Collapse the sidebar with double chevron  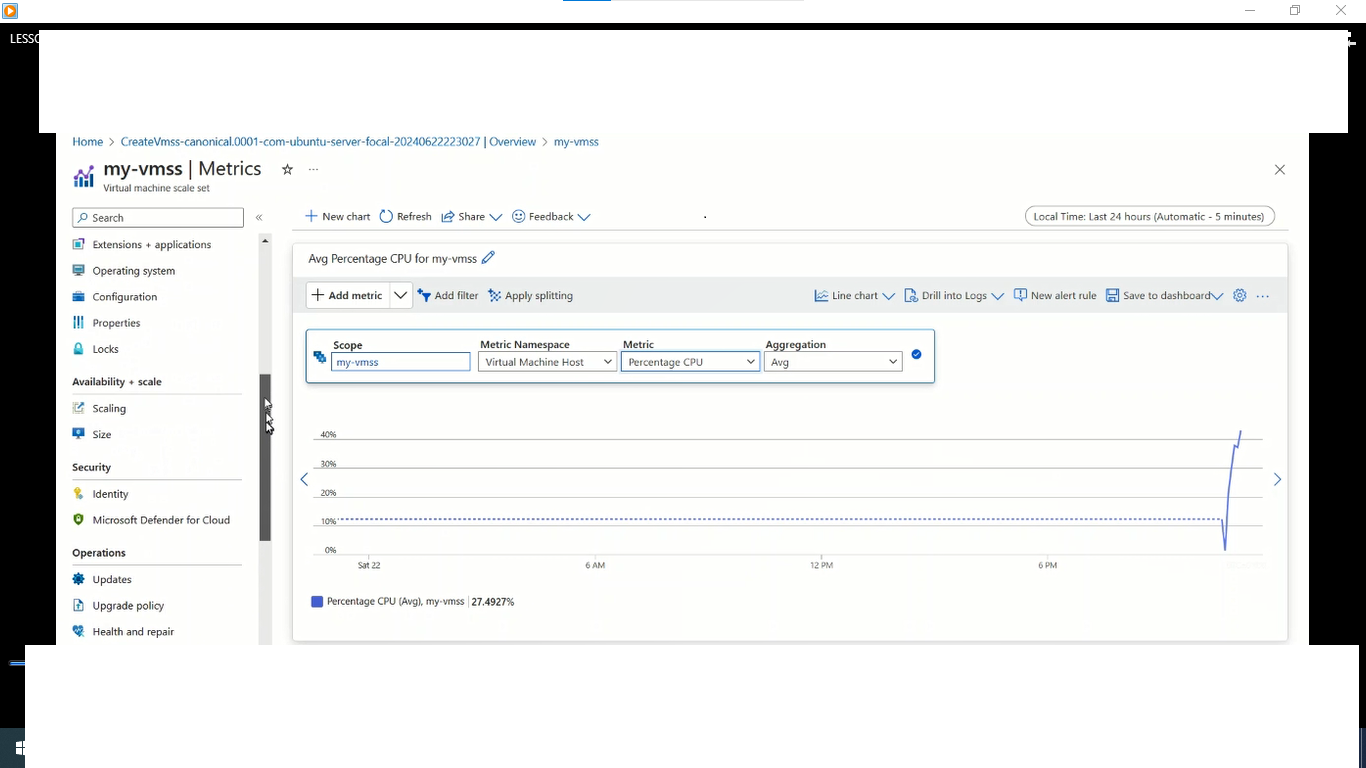[x=259, y=217]
